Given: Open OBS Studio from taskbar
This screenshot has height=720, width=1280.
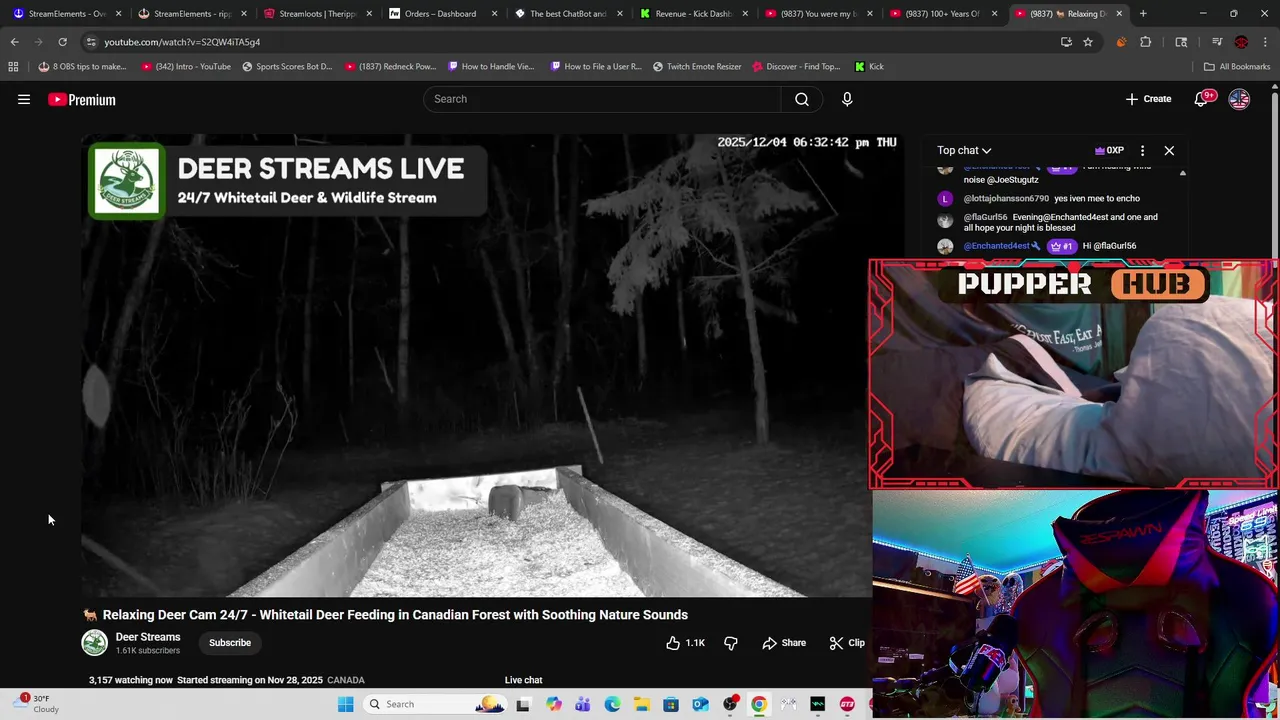Looking at the screenshot, I should 730,704.
